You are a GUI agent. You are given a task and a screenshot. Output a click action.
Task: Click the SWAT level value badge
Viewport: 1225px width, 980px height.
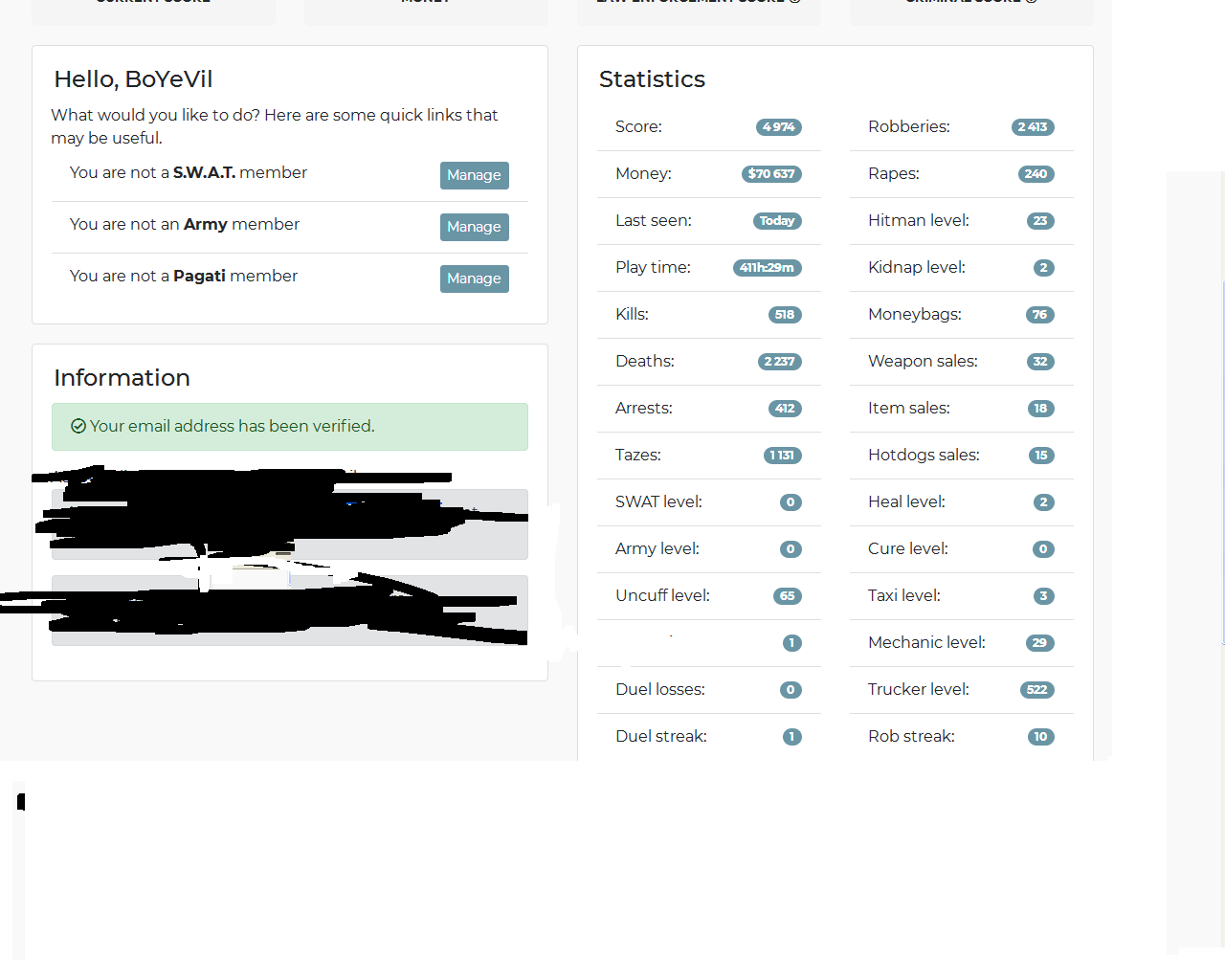coord(791,502)
